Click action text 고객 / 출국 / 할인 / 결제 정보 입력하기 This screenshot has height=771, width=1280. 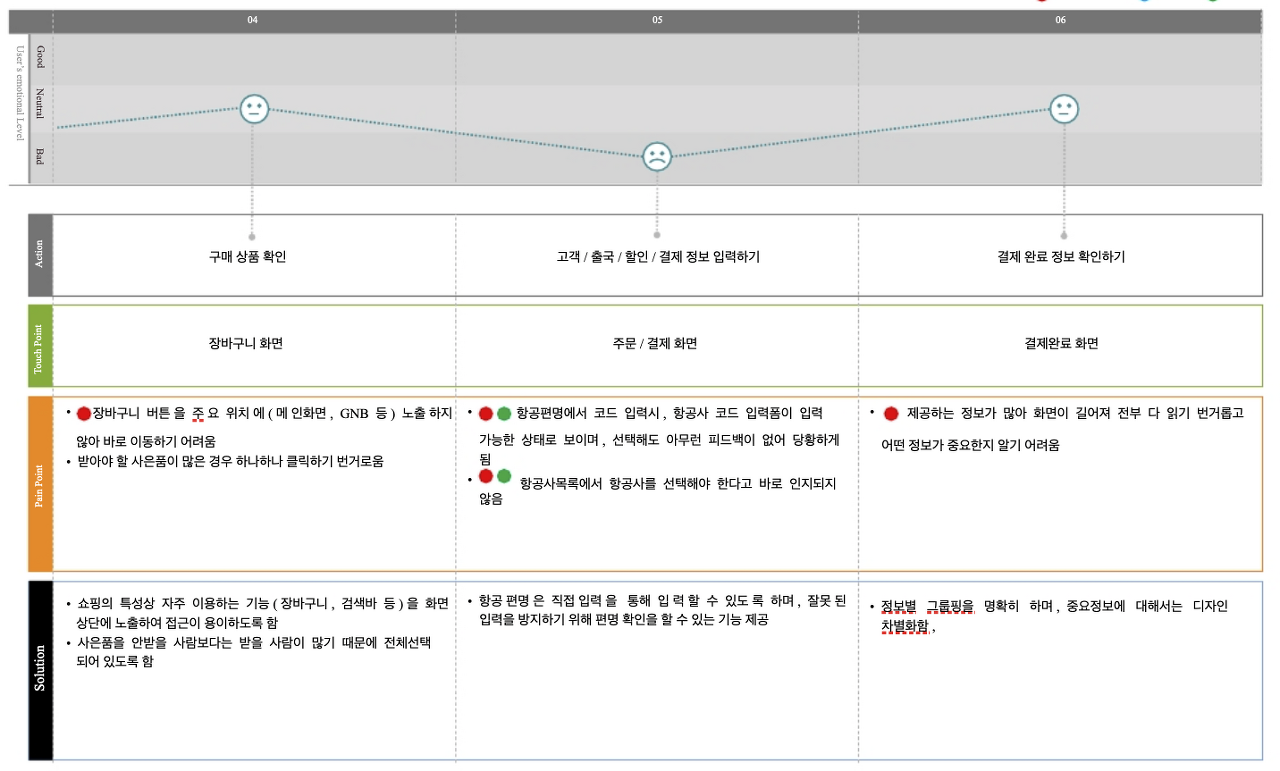tap(658, 257)
